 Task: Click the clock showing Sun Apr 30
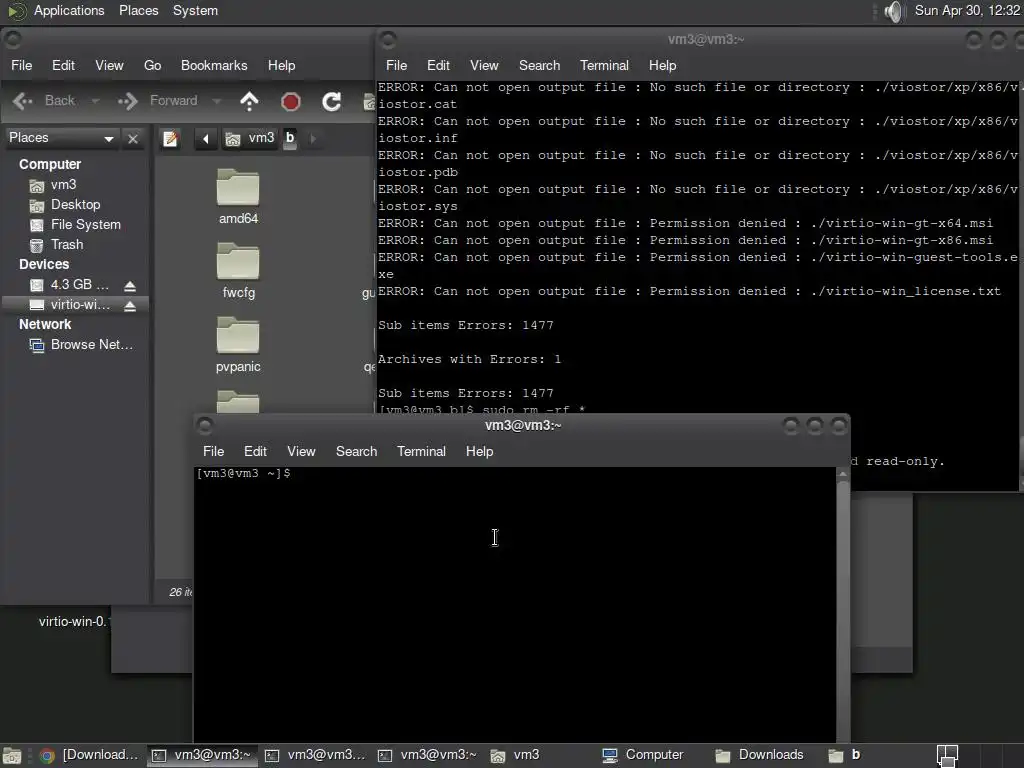click(x=967, y=10)
